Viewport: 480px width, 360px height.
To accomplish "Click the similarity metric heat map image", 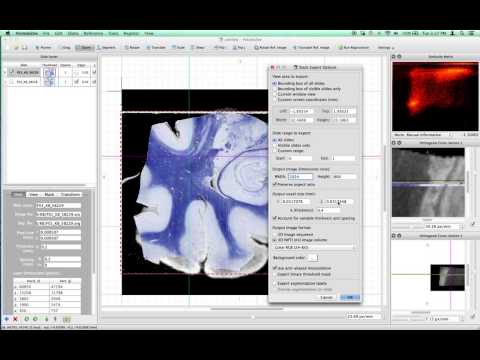I will [x=435, y=97].
